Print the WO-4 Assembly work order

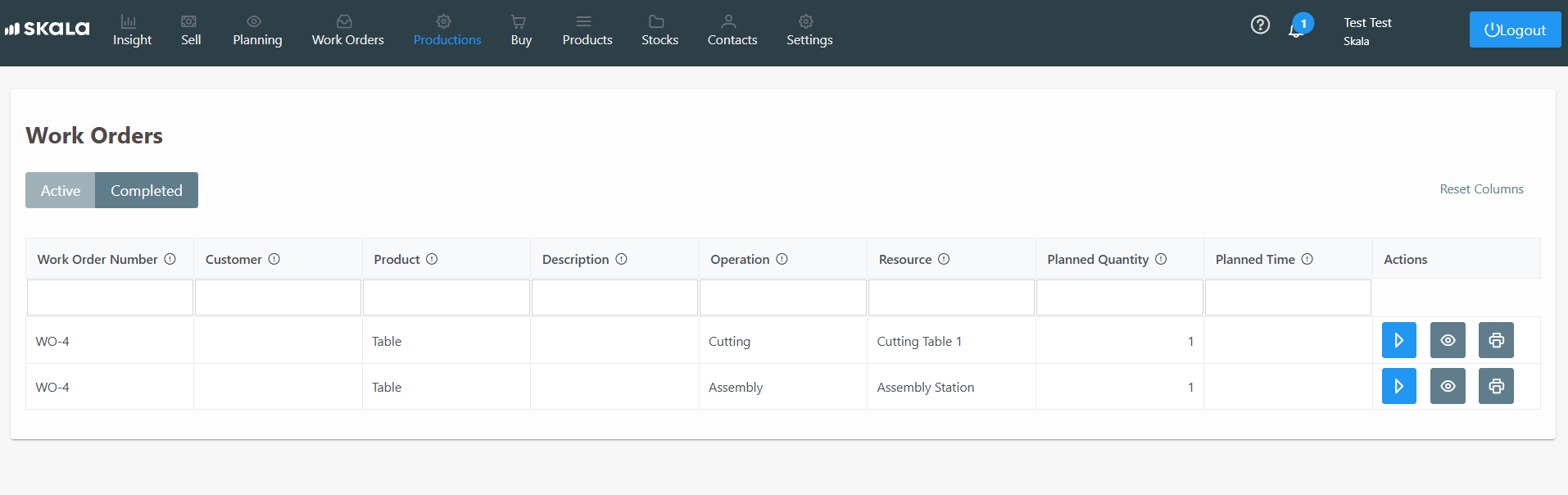click(x=1495, y=386)
